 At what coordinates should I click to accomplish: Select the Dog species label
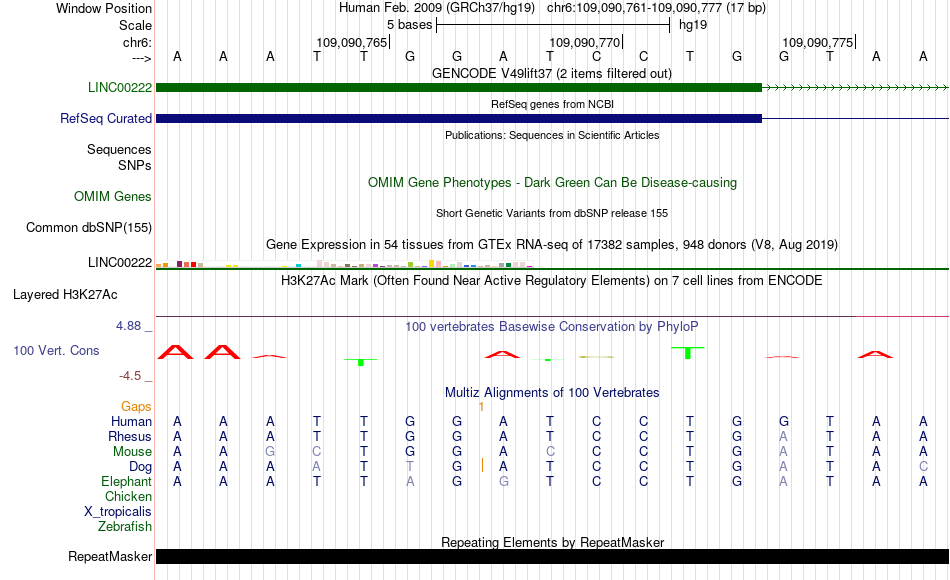140,467
